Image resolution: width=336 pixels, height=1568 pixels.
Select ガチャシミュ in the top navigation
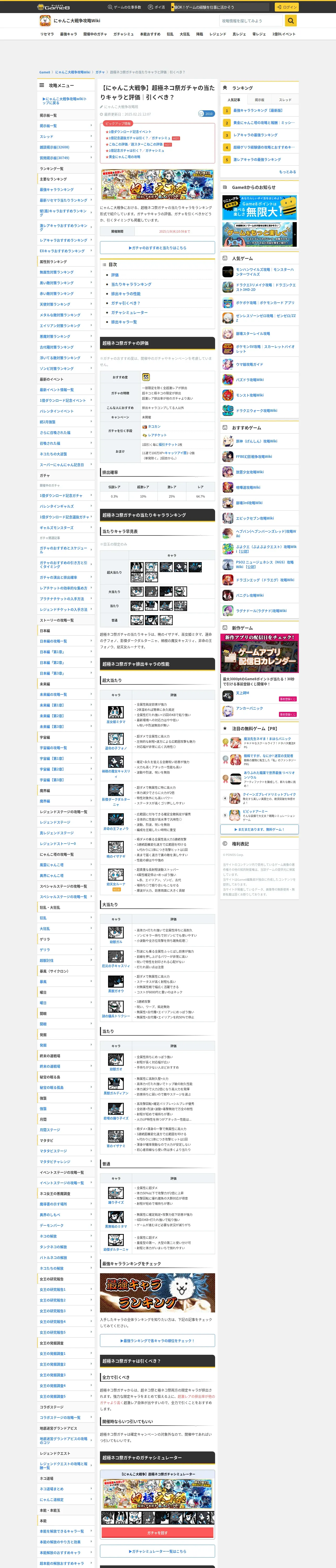tap(123, 34)
